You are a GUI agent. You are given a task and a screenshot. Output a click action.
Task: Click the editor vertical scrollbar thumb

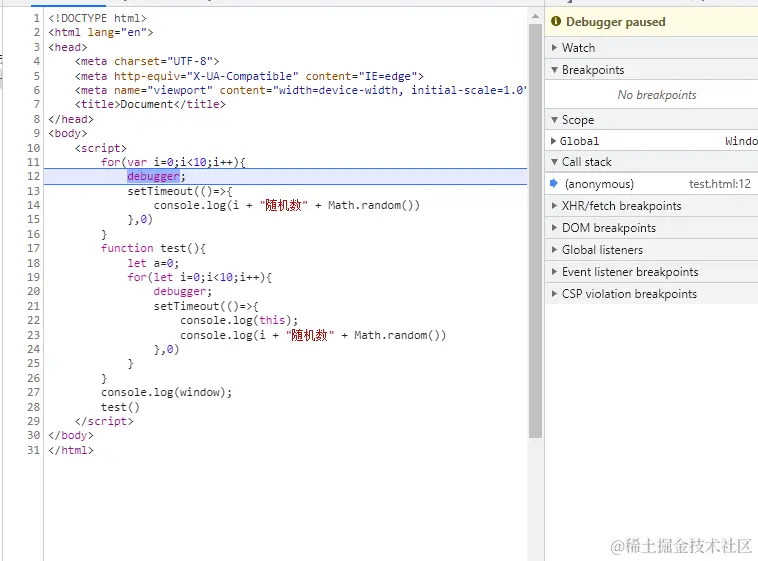click(x=535, y=231)
